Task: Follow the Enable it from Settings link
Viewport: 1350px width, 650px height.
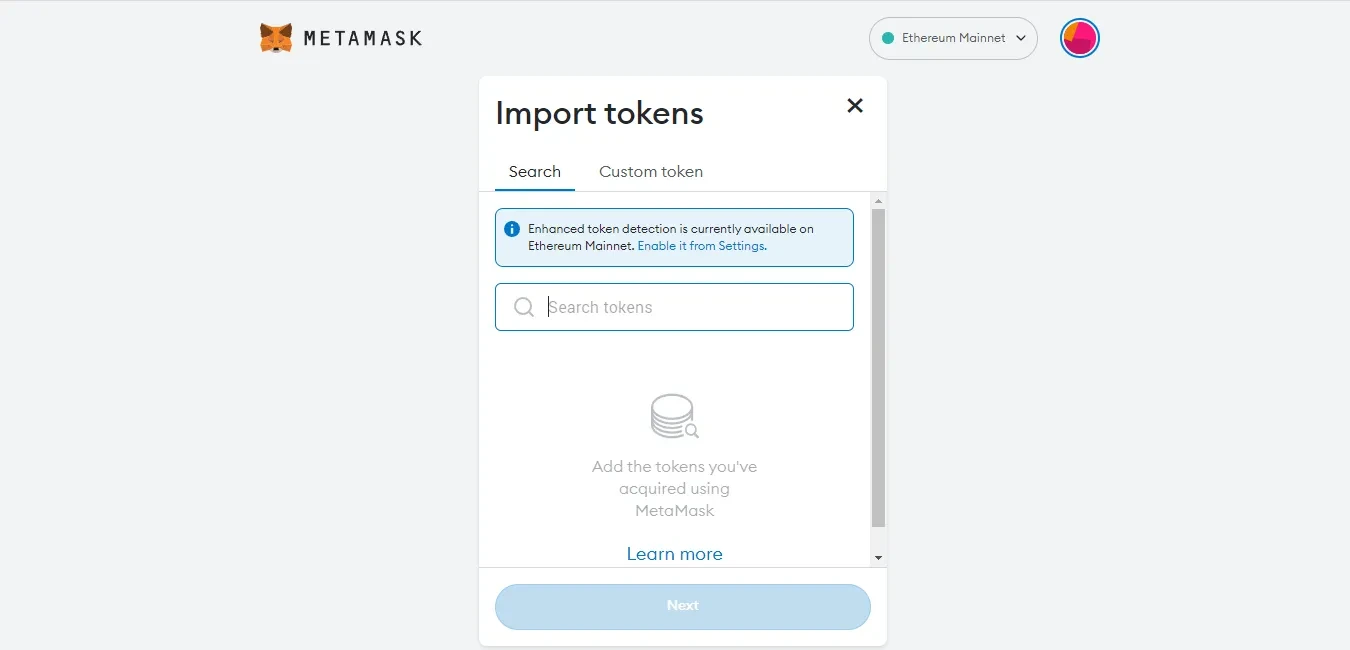Action: [x=702, y=246]
